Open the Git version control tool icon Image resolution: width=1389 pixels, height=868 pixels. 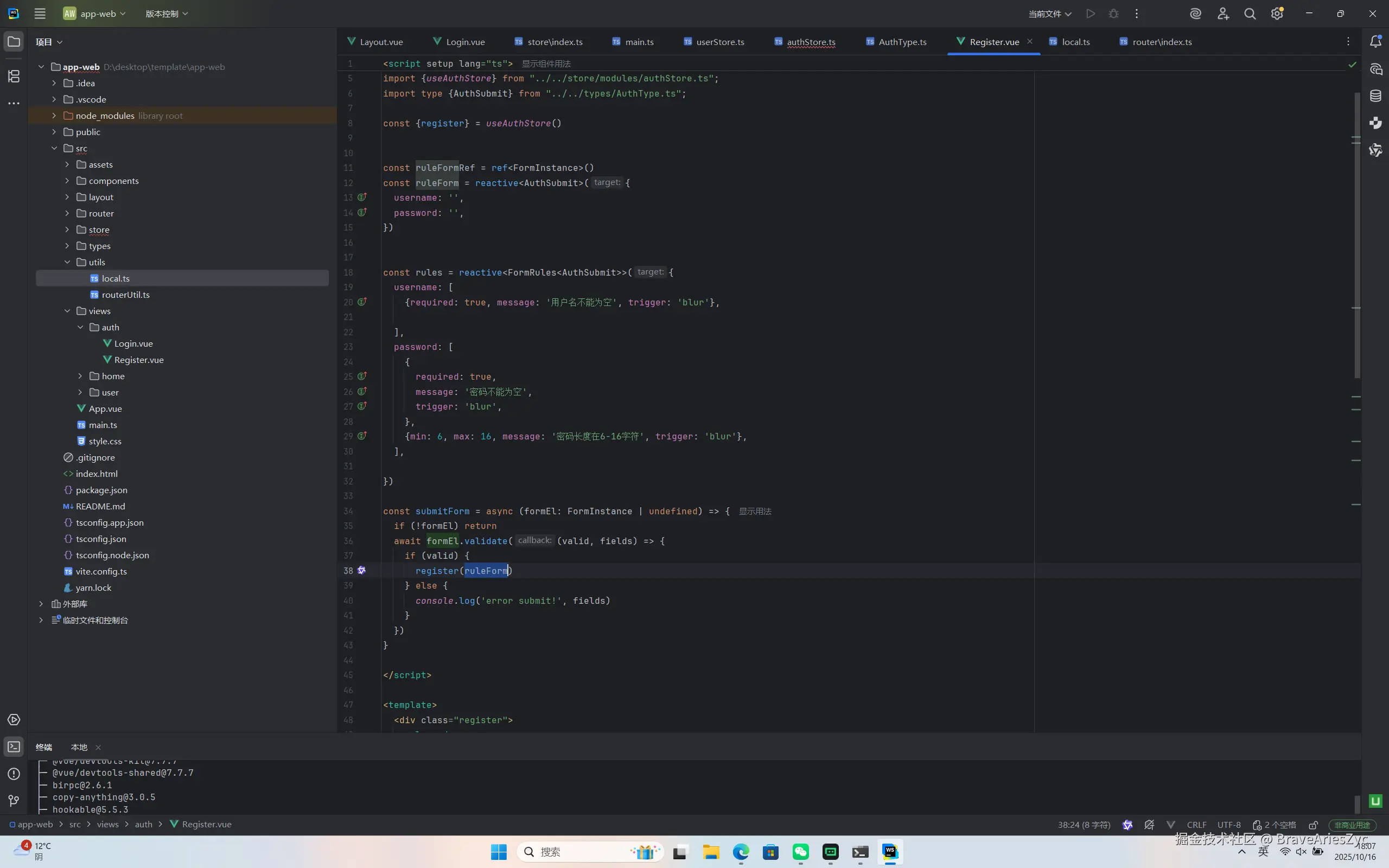click(x=14, y=801)
